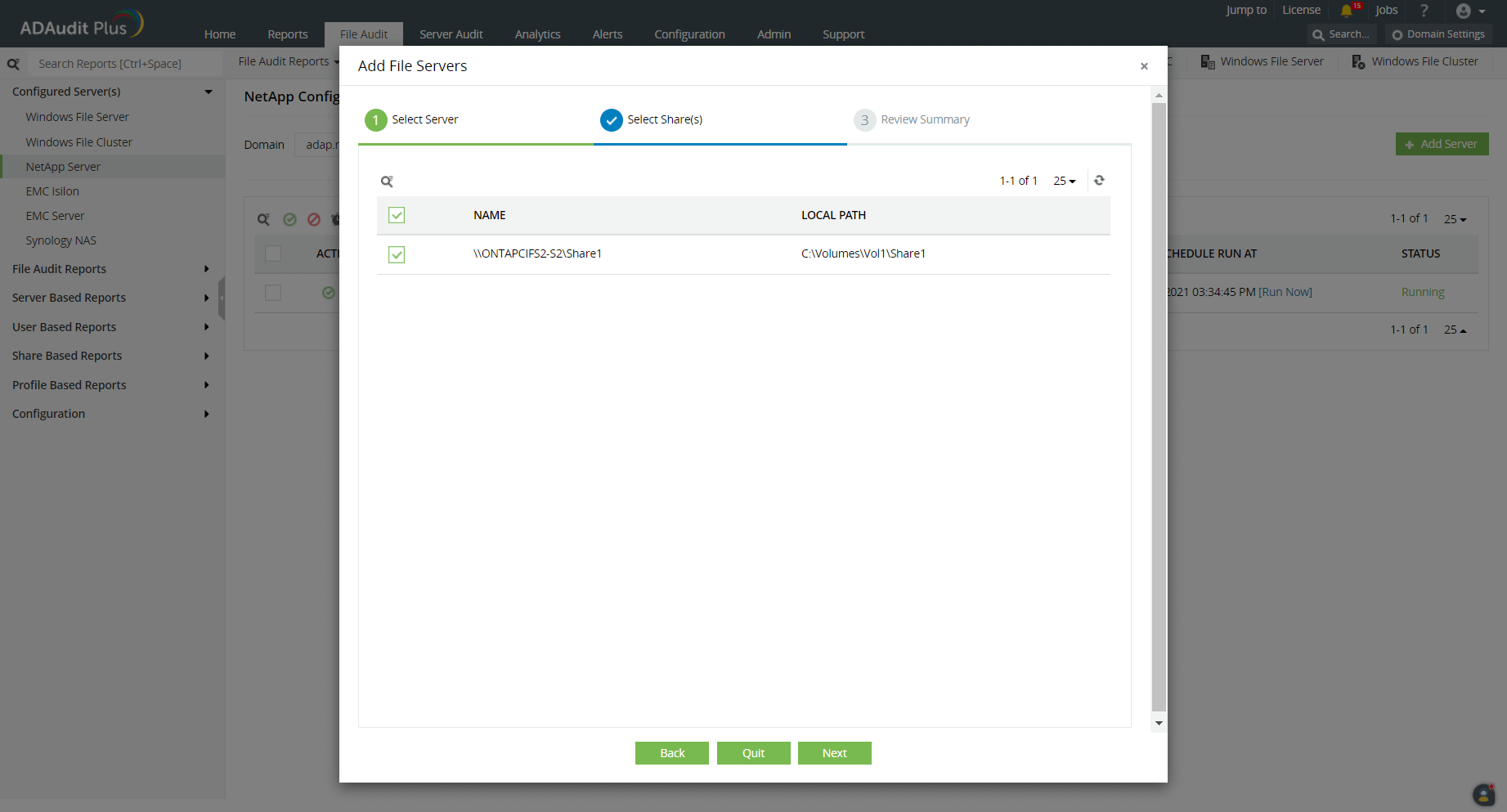Click the Run Now link
Screen dimensions: 1507x812
[1285, 293]
